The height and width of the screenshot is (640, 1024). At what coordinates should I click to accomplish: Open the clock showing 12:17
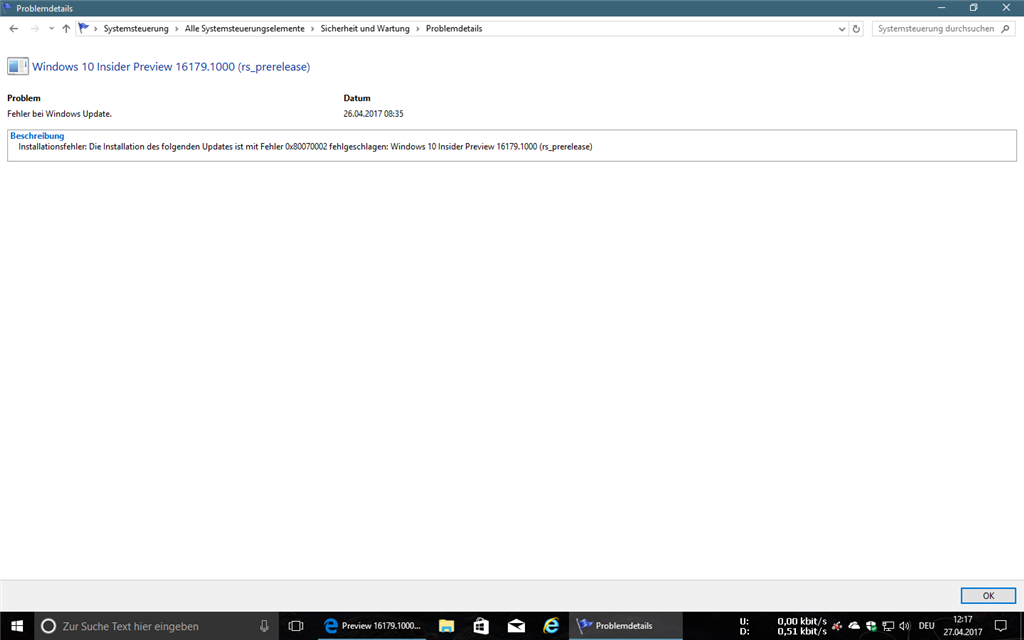pos(963,626)
